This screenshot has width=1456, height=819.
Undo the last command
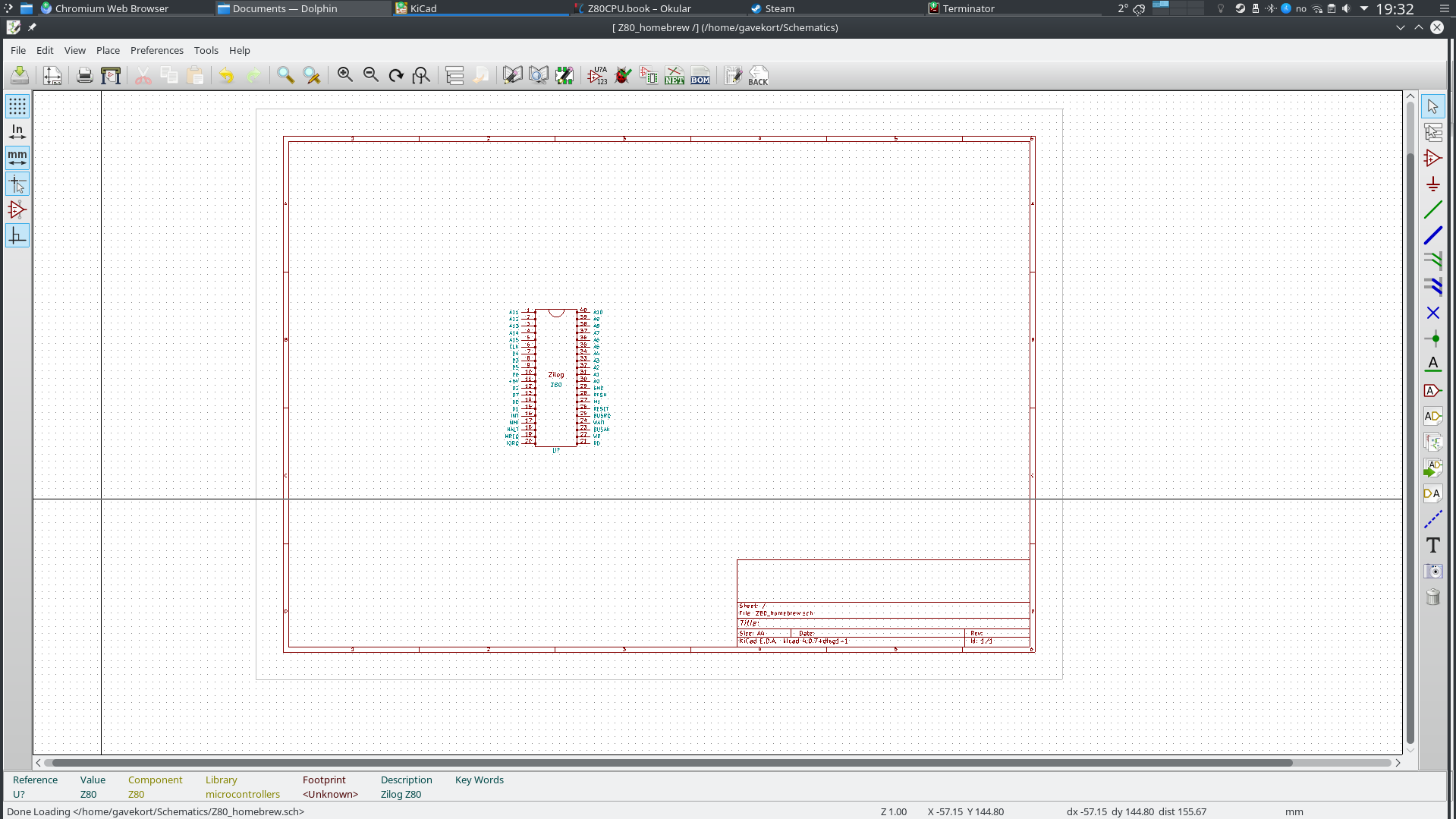coord(226,75)
